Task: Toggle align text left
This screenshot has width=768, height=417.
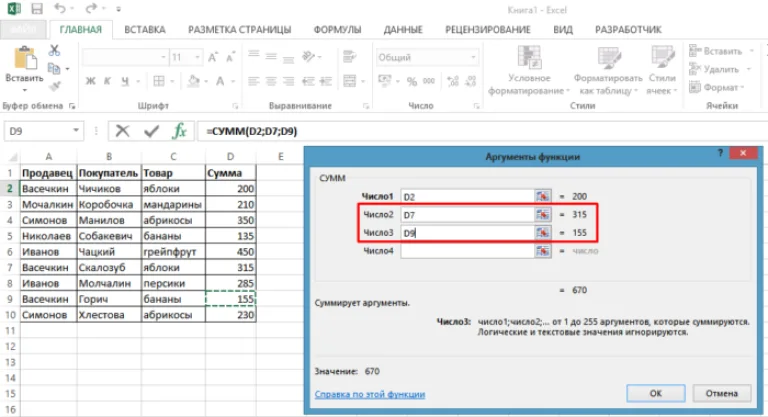Action: 253,81
